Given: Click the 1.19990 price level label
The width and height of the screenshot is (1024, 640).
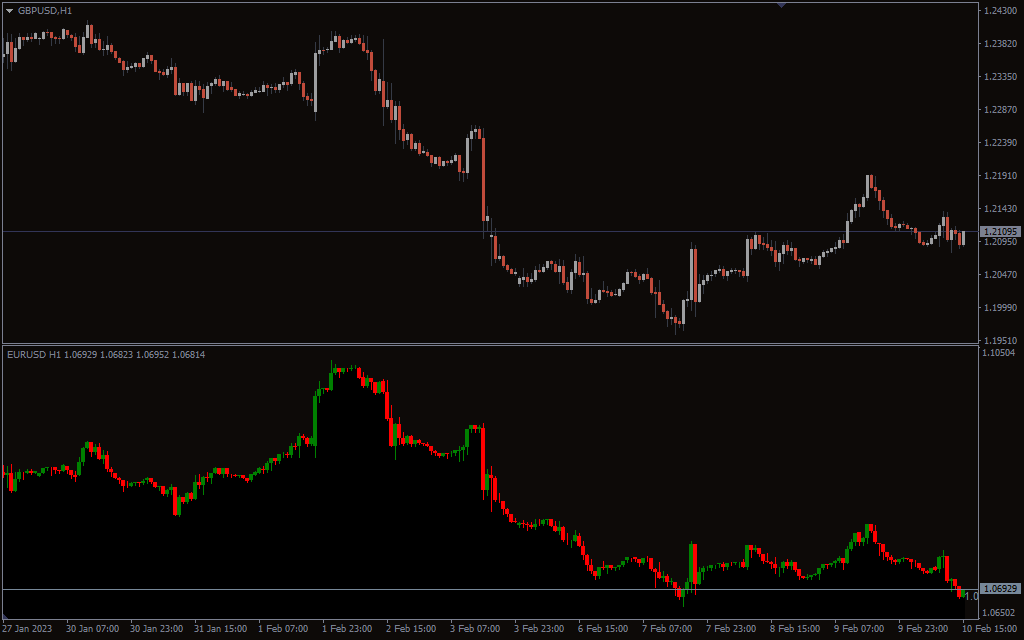Looking at the screenshot, I should [1000, 308].
